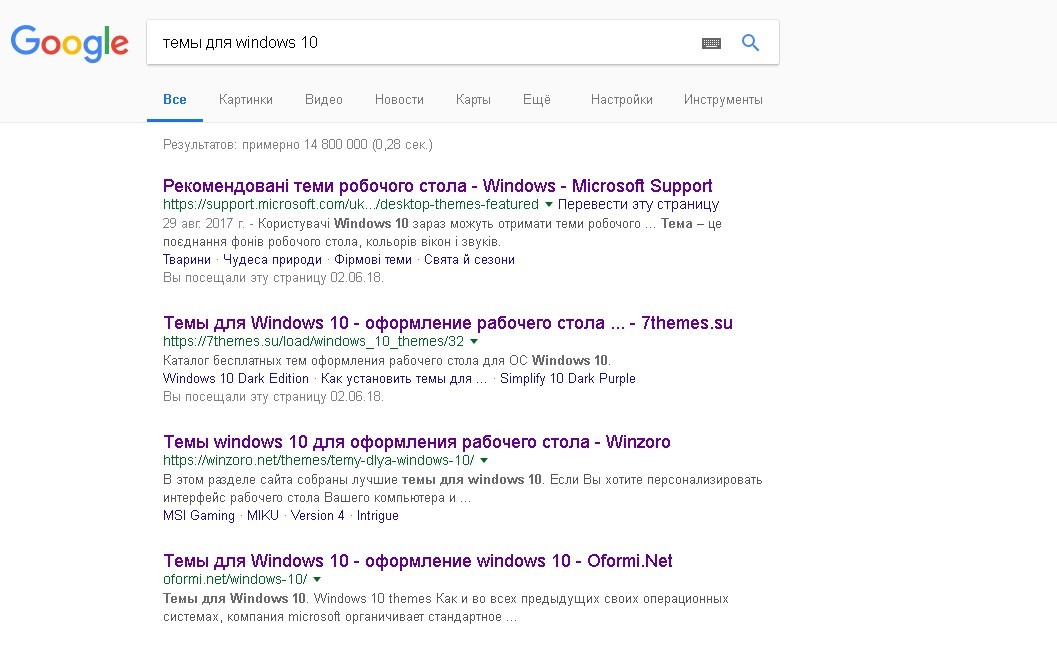Image resolution: width=1057 pixels, height=647 pixels.
Task: Open "Simplify 10 Dark Purple" sitelink
Action: pyautogui.click(x=568, y=379)
